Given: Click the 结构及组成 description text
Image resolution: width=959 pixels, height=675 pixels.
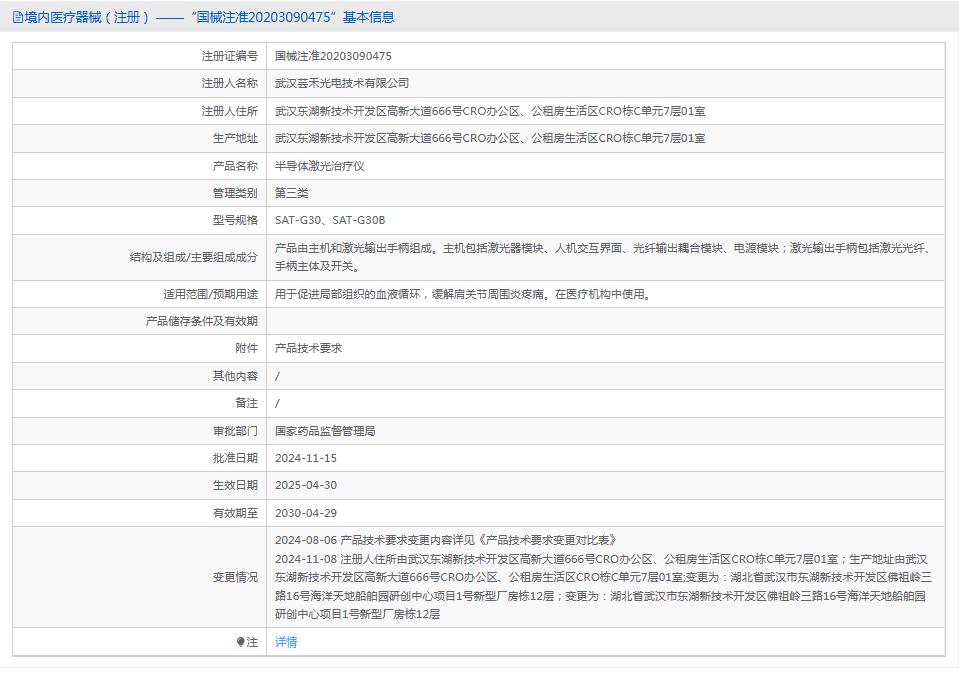Looking at the screenshot, I should (602, 257).
